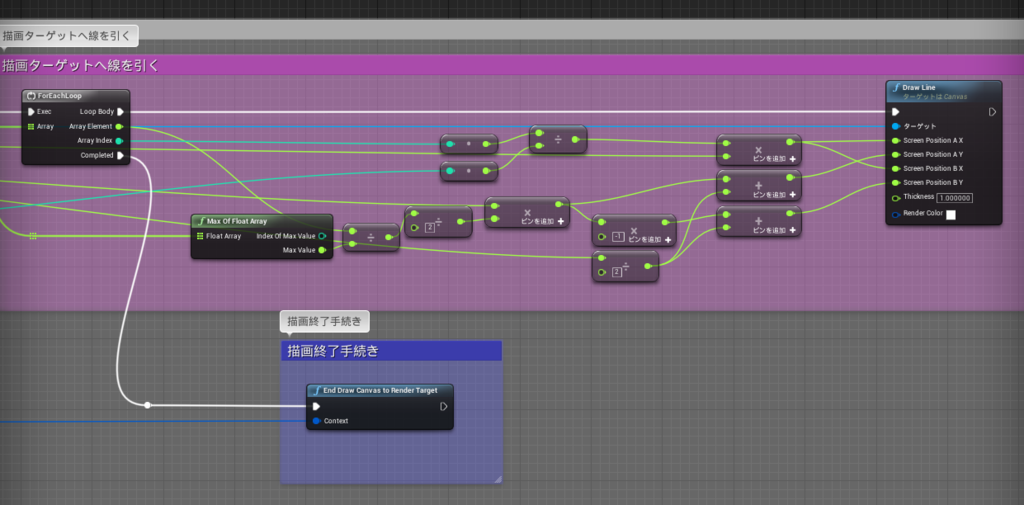Click End Draw Canvas execution input pin

tap(316, 406)
